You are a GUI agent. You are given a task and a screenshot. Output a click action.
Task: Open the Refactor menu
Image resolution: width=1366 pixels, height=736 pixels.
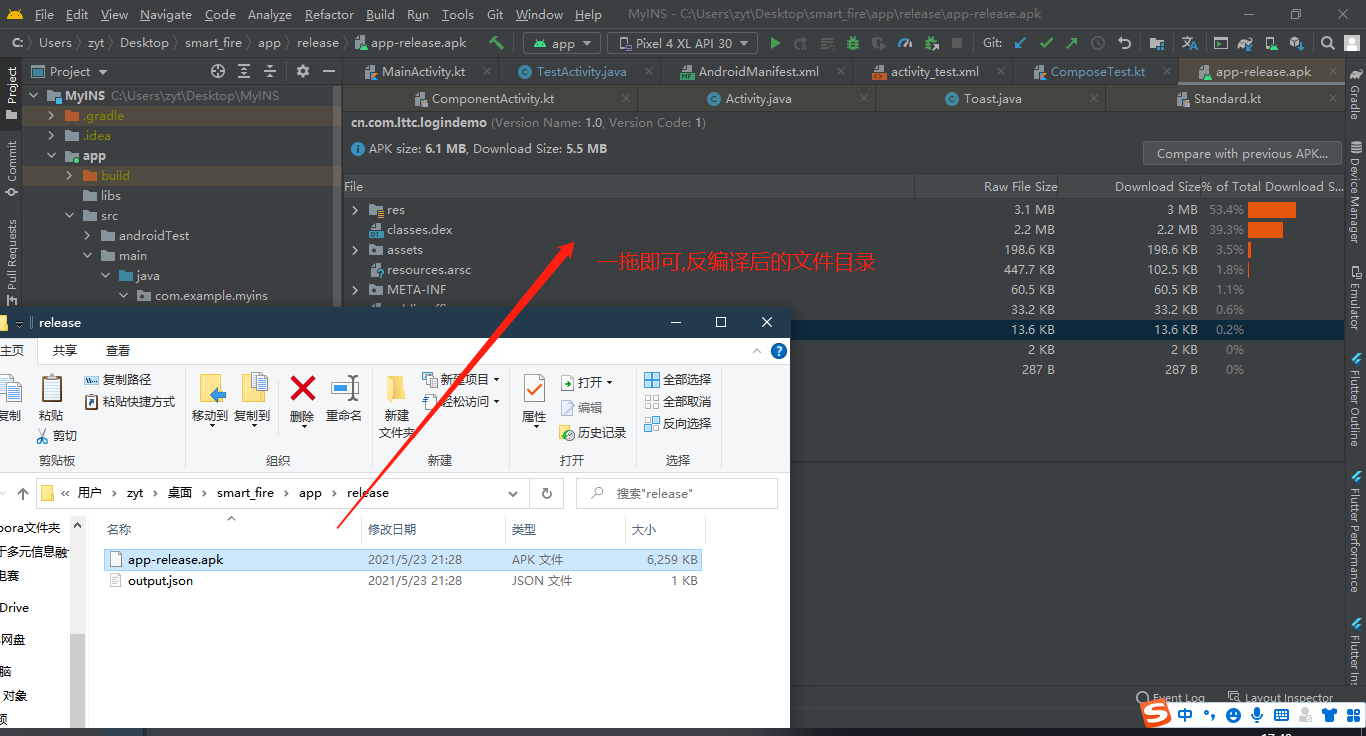(329, 14)
